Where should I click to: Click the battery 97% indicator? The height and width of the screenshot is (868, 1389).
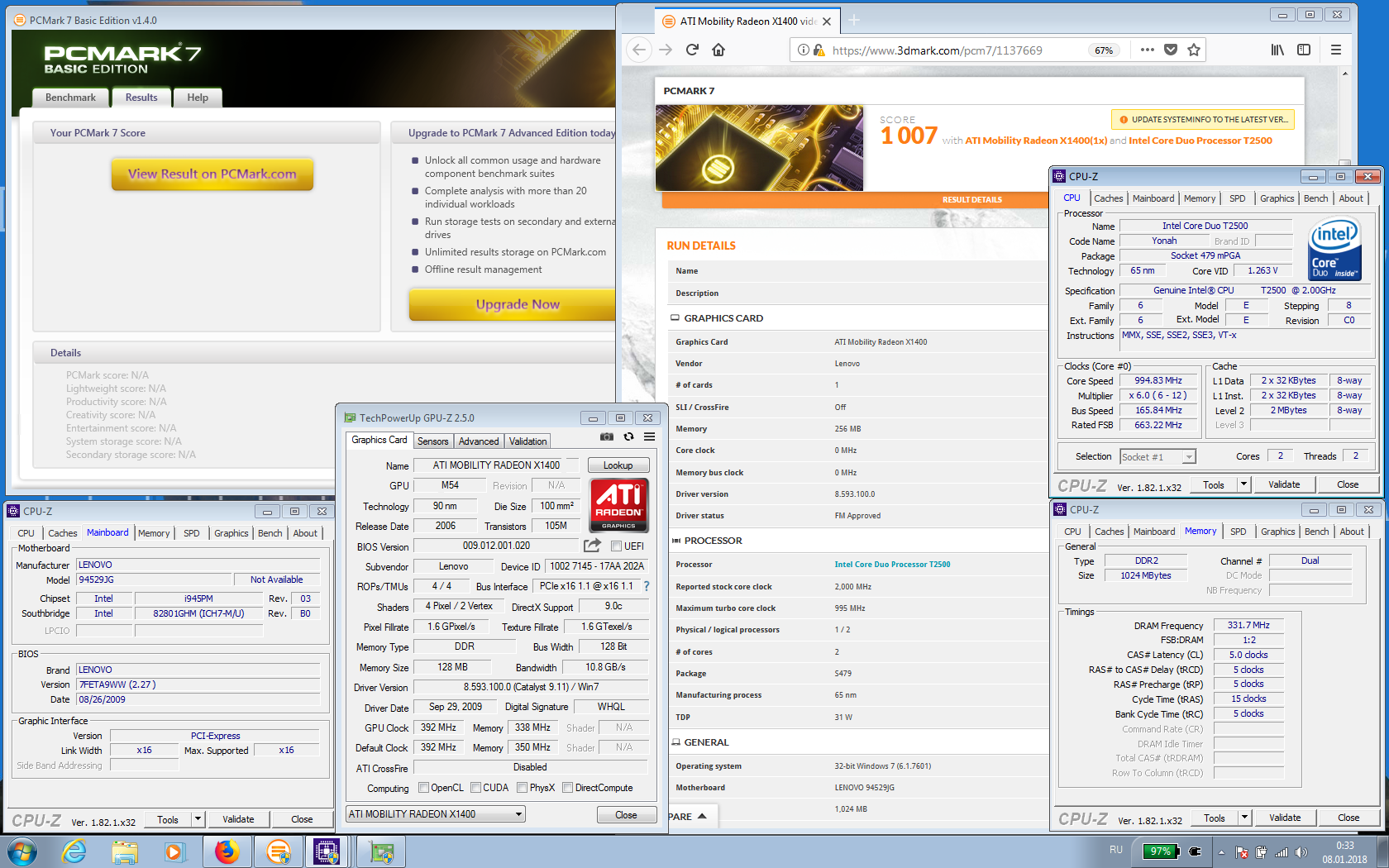[1161, 851]
